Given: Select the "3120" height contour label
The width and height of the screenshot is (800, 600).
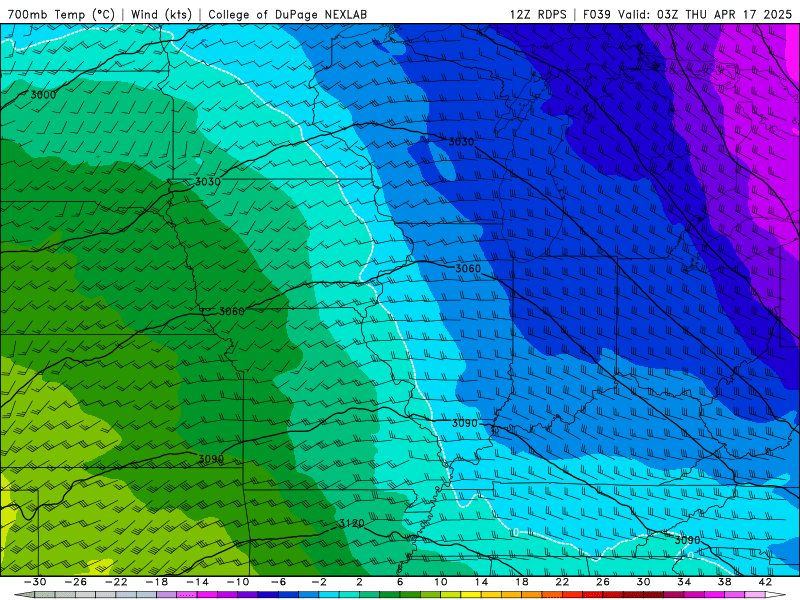Looking at the screenshot, I should (352, 523).
